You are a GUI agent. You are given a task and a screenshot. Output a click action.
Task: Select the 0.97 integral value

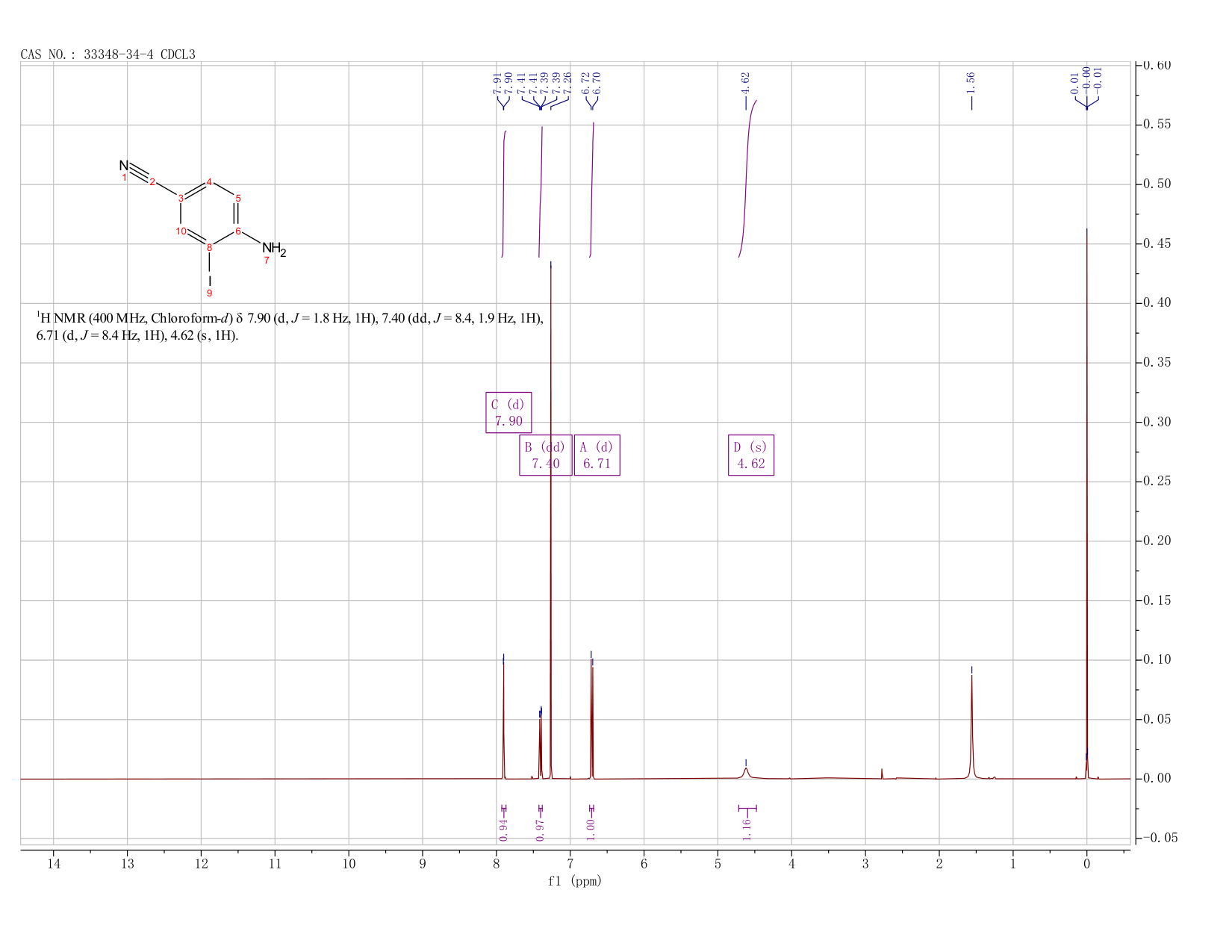click(541, 829)
